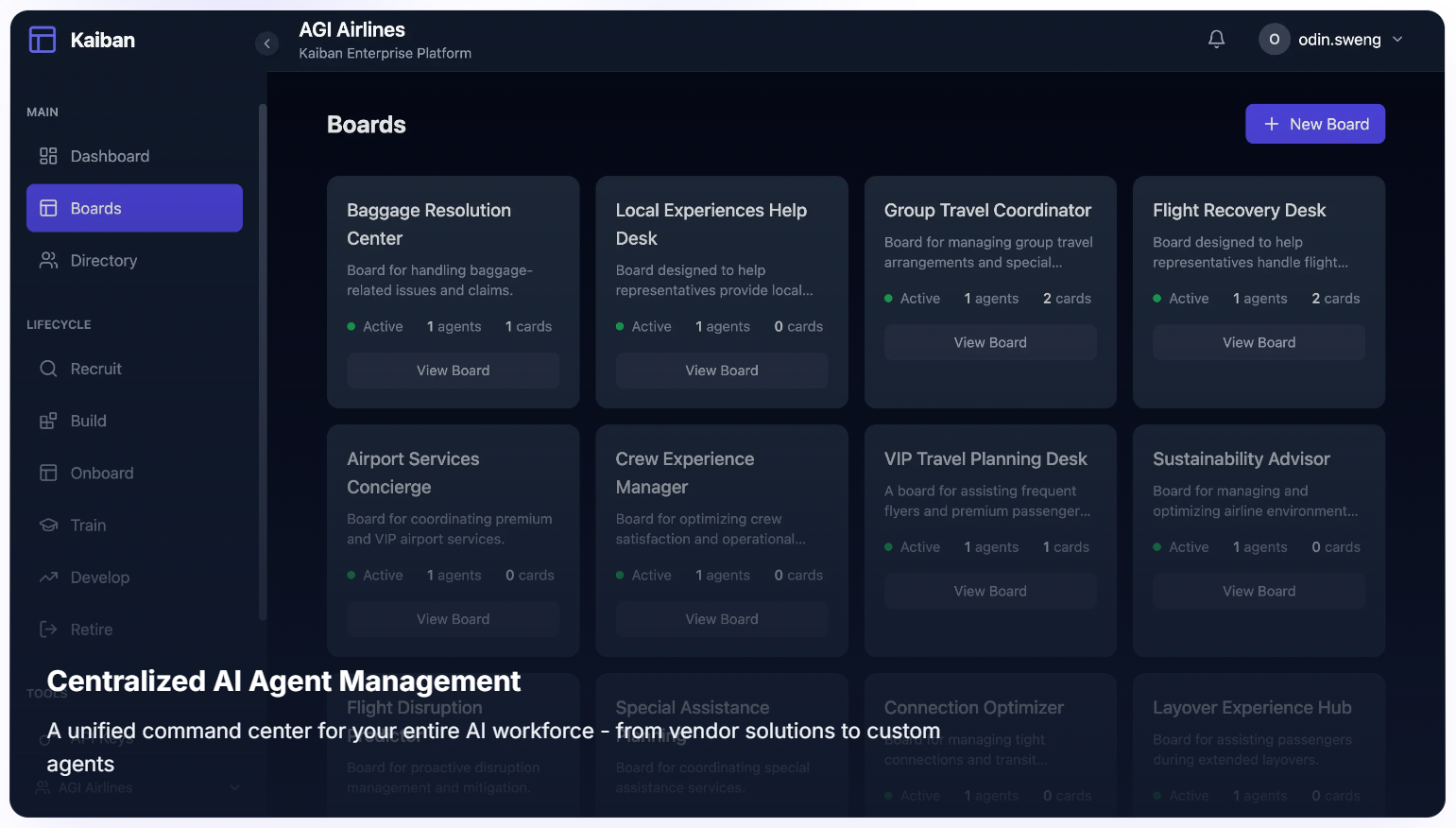The image size is (1456, 828).
Task: Open the Develop menu item
Action: pyautogui.click(x=100, y=578)
